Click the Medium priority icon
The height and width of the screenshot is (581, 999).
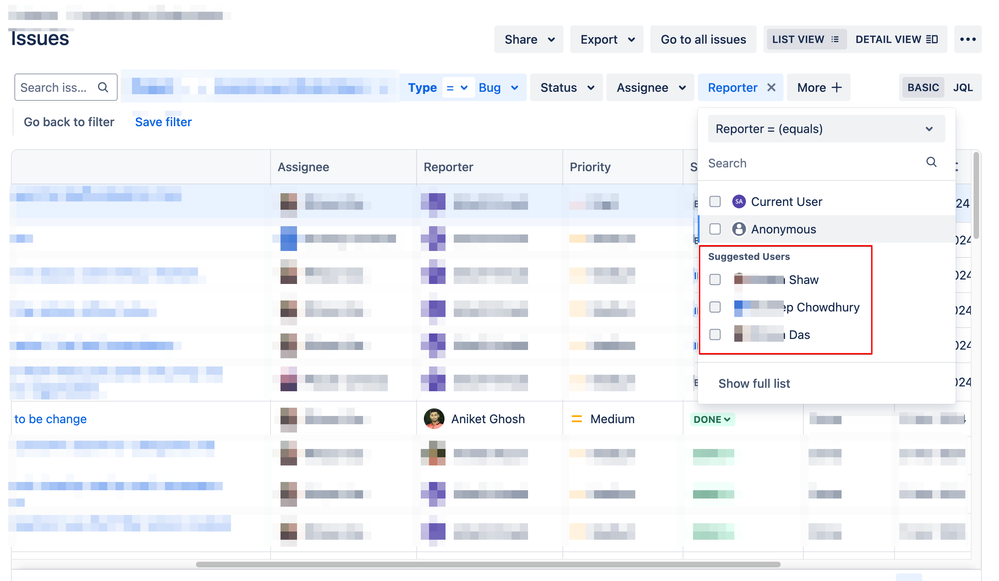[576, 419]
